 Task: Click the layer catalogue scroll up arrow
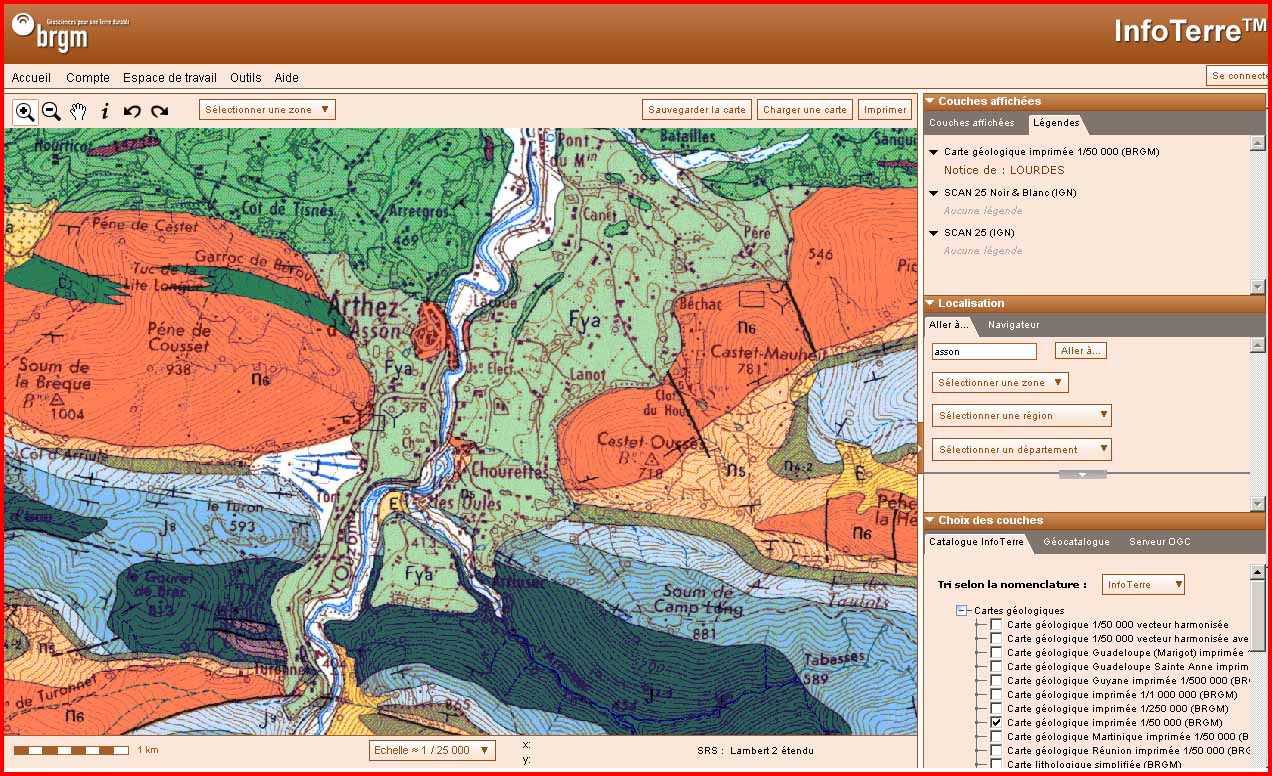click(1258, 572)
